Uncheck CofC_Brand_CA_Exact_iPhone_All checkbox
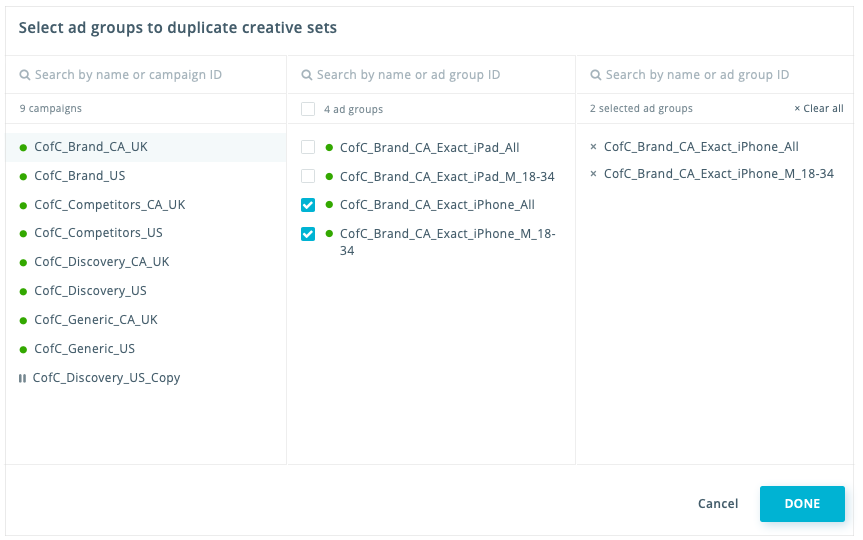 pyautogui.click(x=308, y=205)
